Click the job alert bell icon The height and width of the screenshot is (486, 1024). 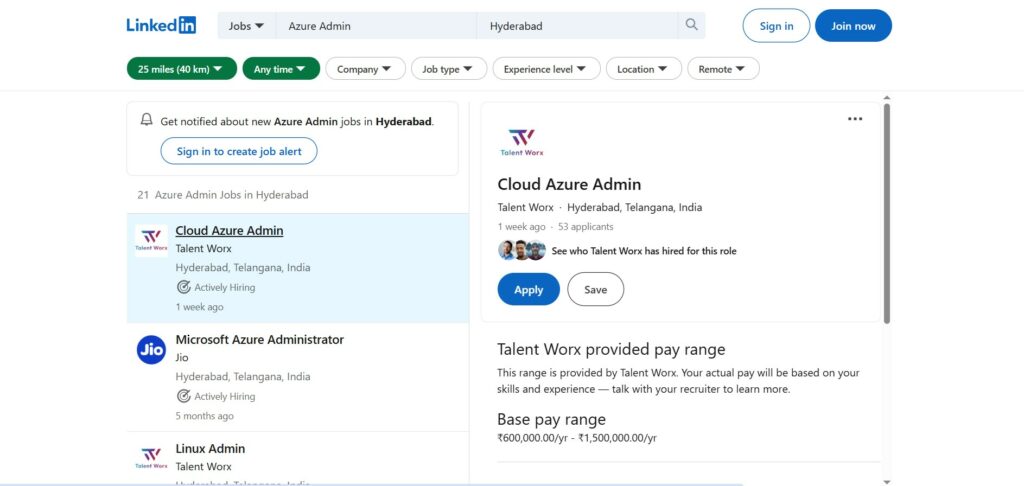click(x=147, y=121)
